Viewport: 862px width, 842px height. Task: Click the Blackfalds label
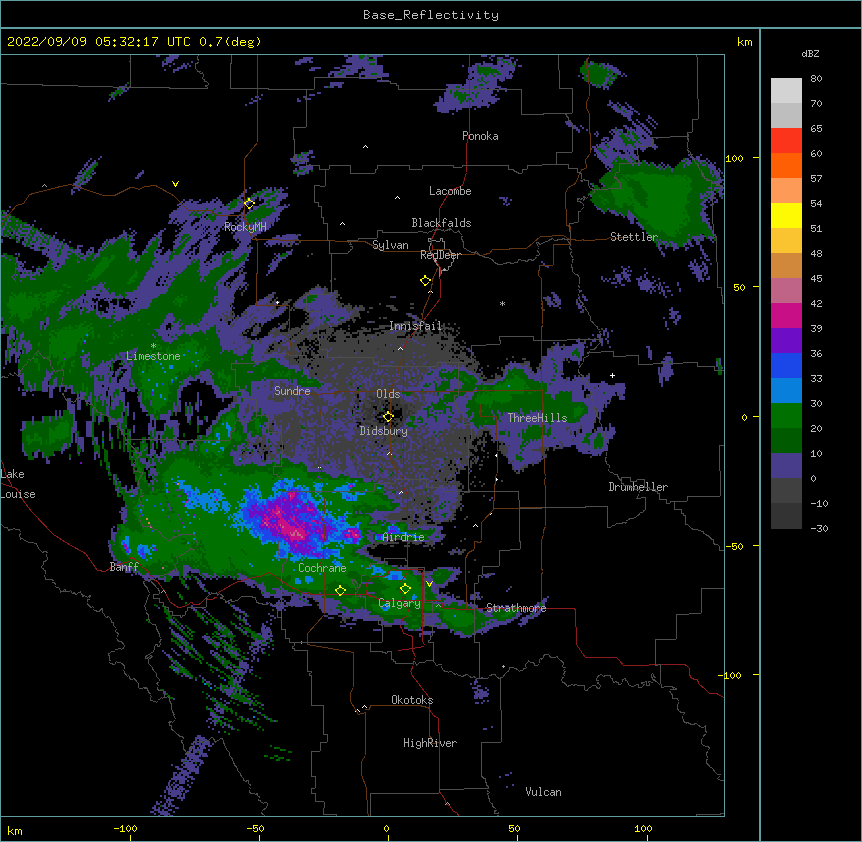[x=441, y=223]
